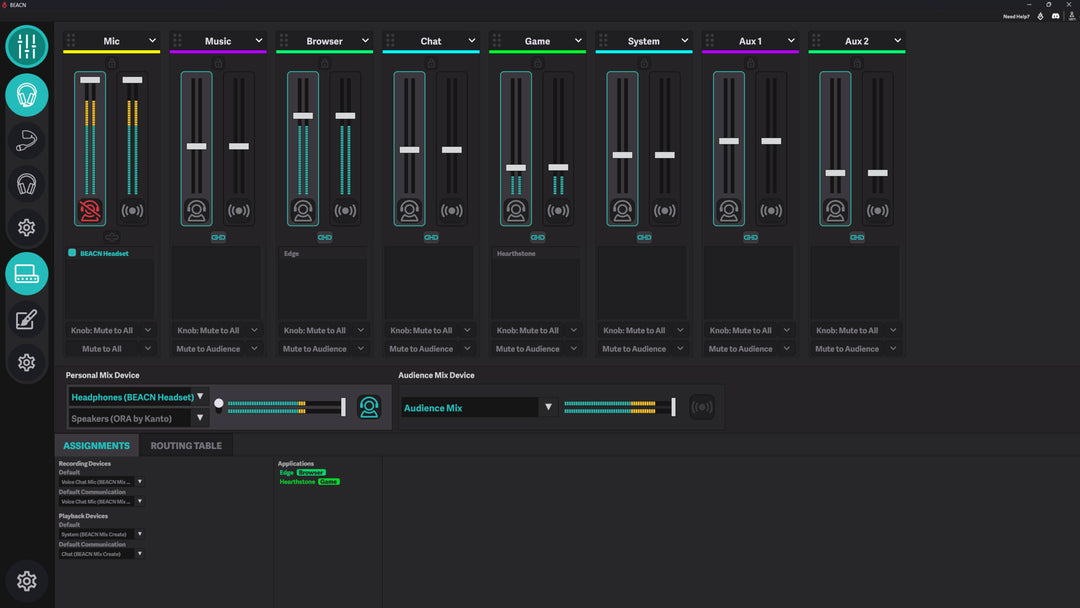Click the BEACN Mix Create device icon
Image resolution: width=1080 pixels, height=608 pixels.
(x=27, y=274)
